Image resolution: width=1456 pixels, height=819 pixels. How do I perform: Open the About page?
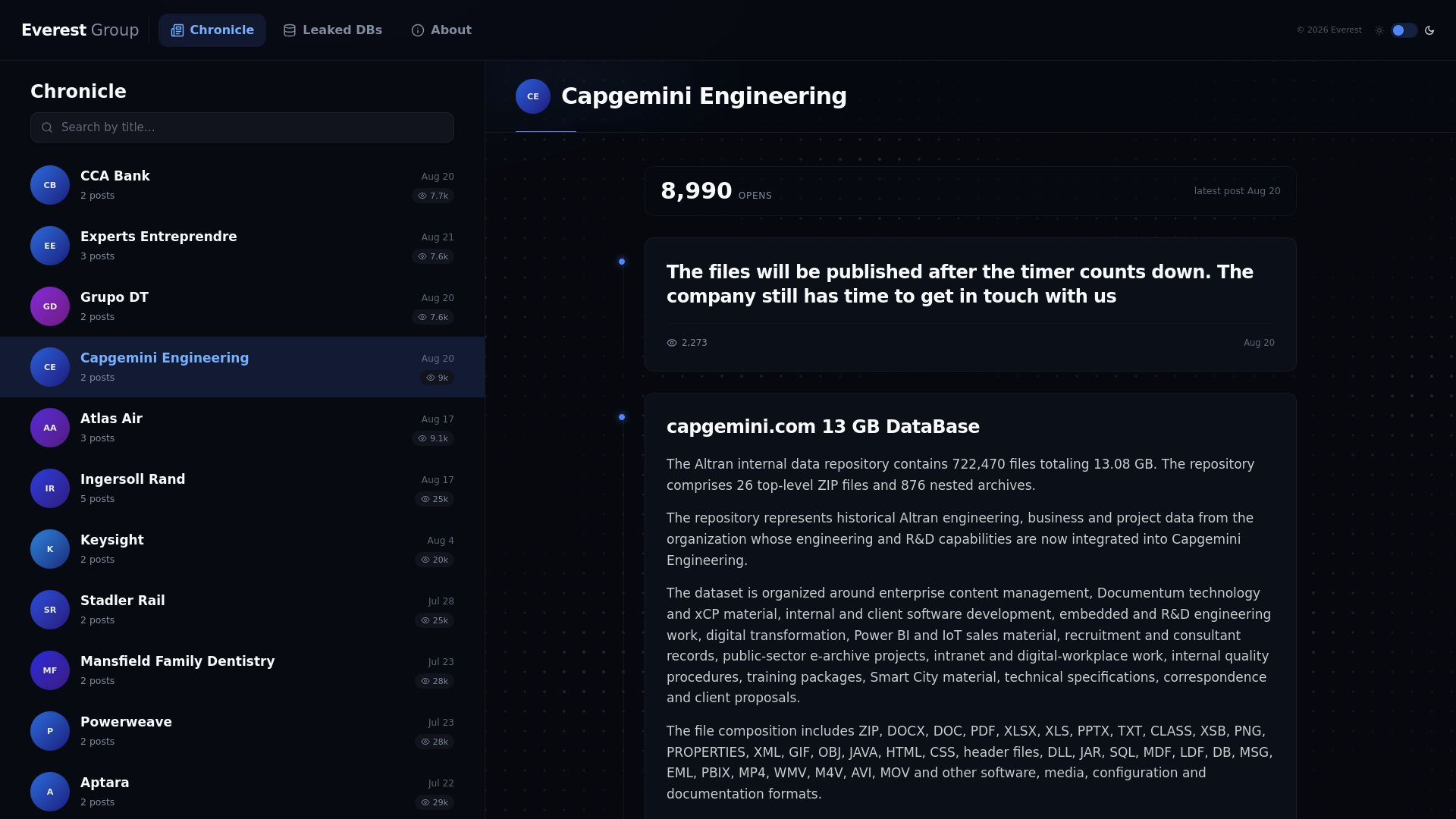click(x=441, y=30)
